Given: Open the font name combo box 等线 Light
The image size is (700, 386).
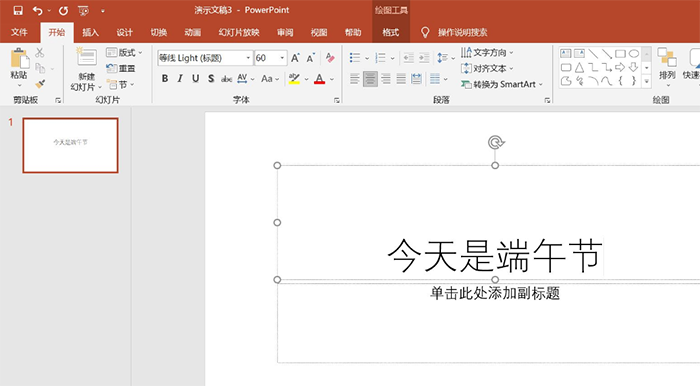Looking at the screenshot, I should [x=204, y=58].
